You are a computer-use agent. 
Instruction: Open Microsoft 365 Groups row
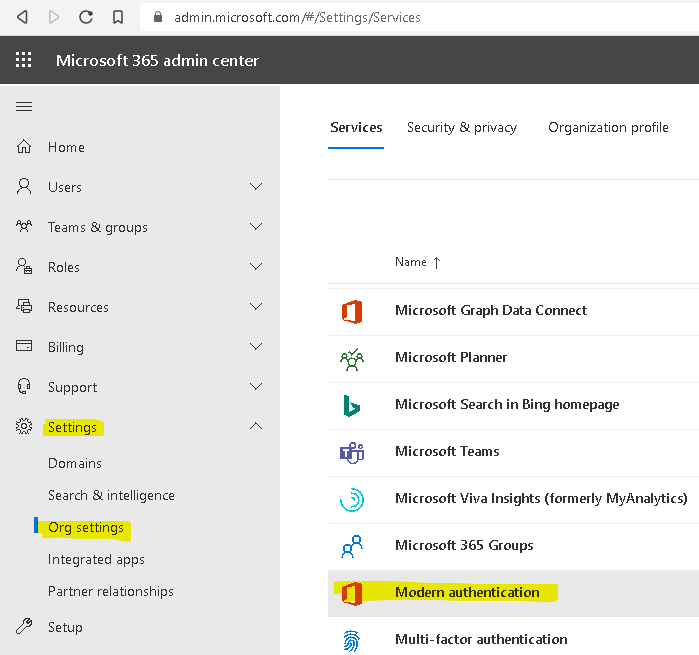(514, 547)
